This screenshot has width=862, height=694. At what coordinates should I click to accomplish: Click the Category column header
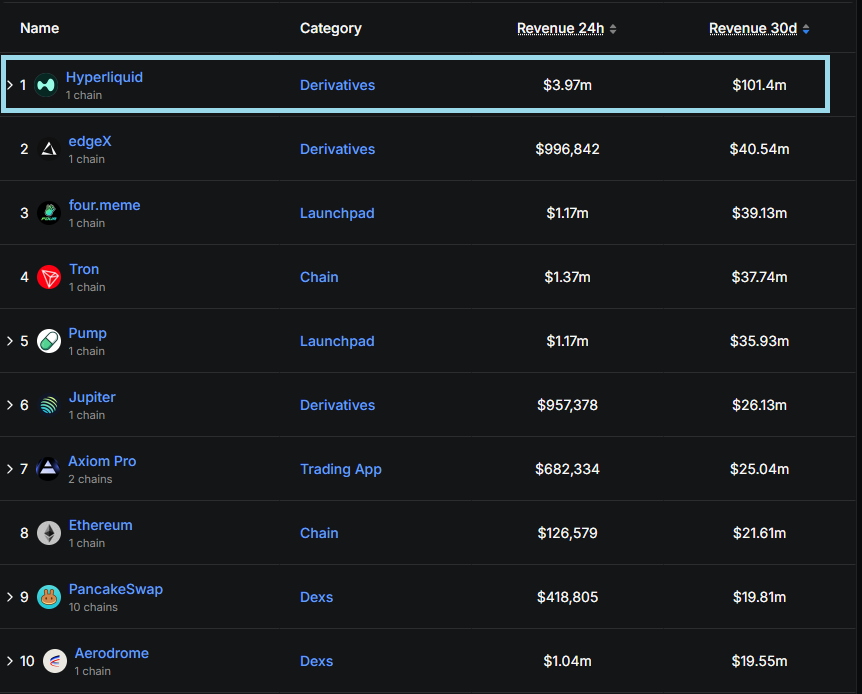pyautogui.click(x=331, y=29)
